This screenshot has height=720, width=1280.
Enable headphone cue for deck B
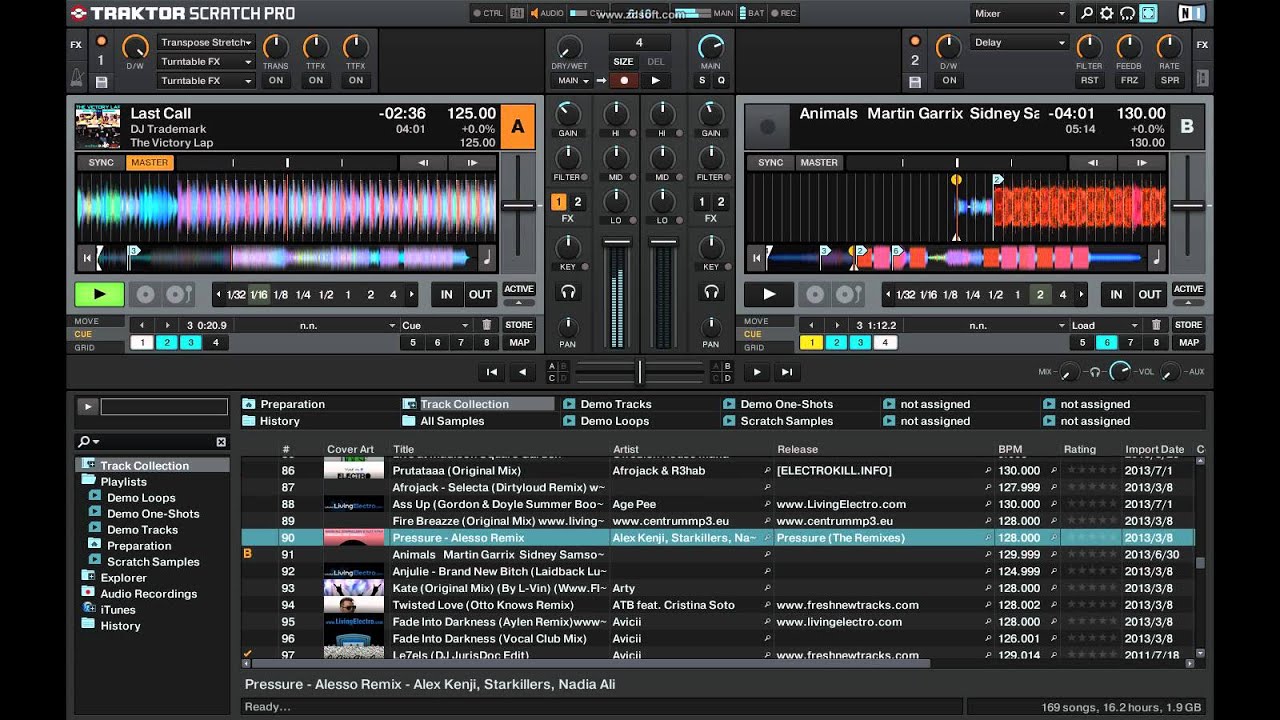pos(711,292)
